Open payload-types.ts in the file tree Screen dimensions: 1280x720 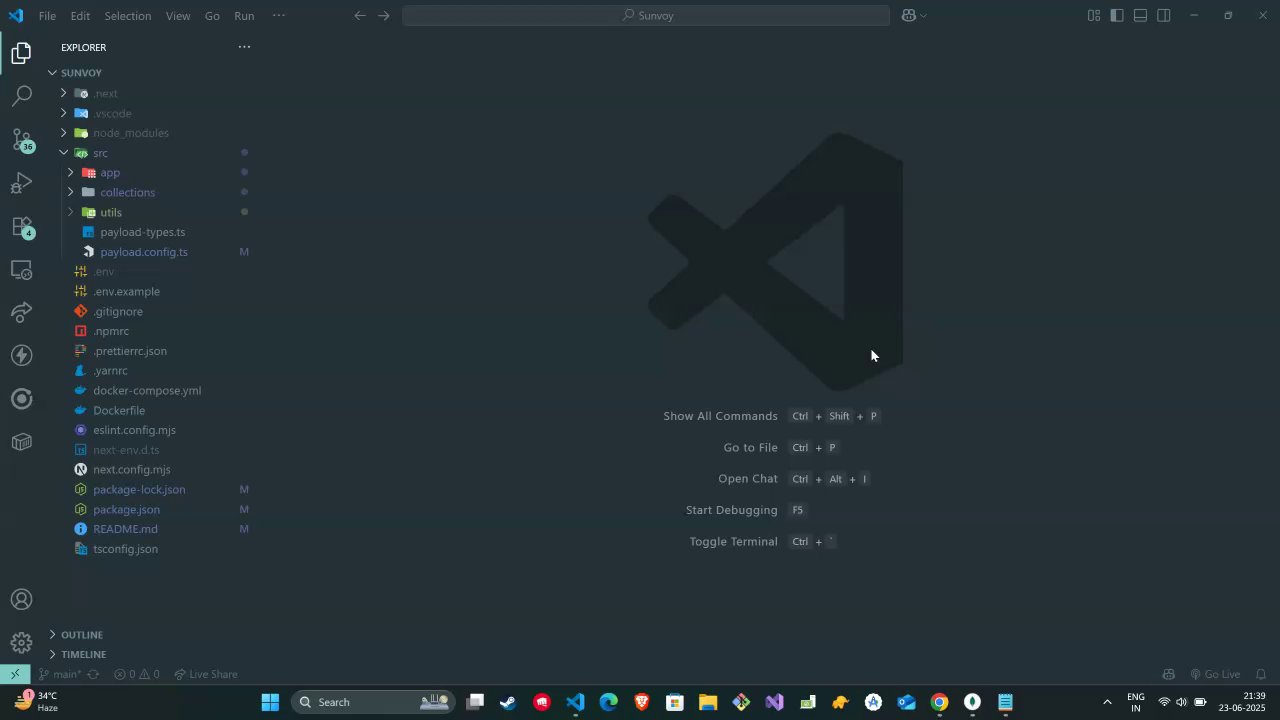click(142, 232)
